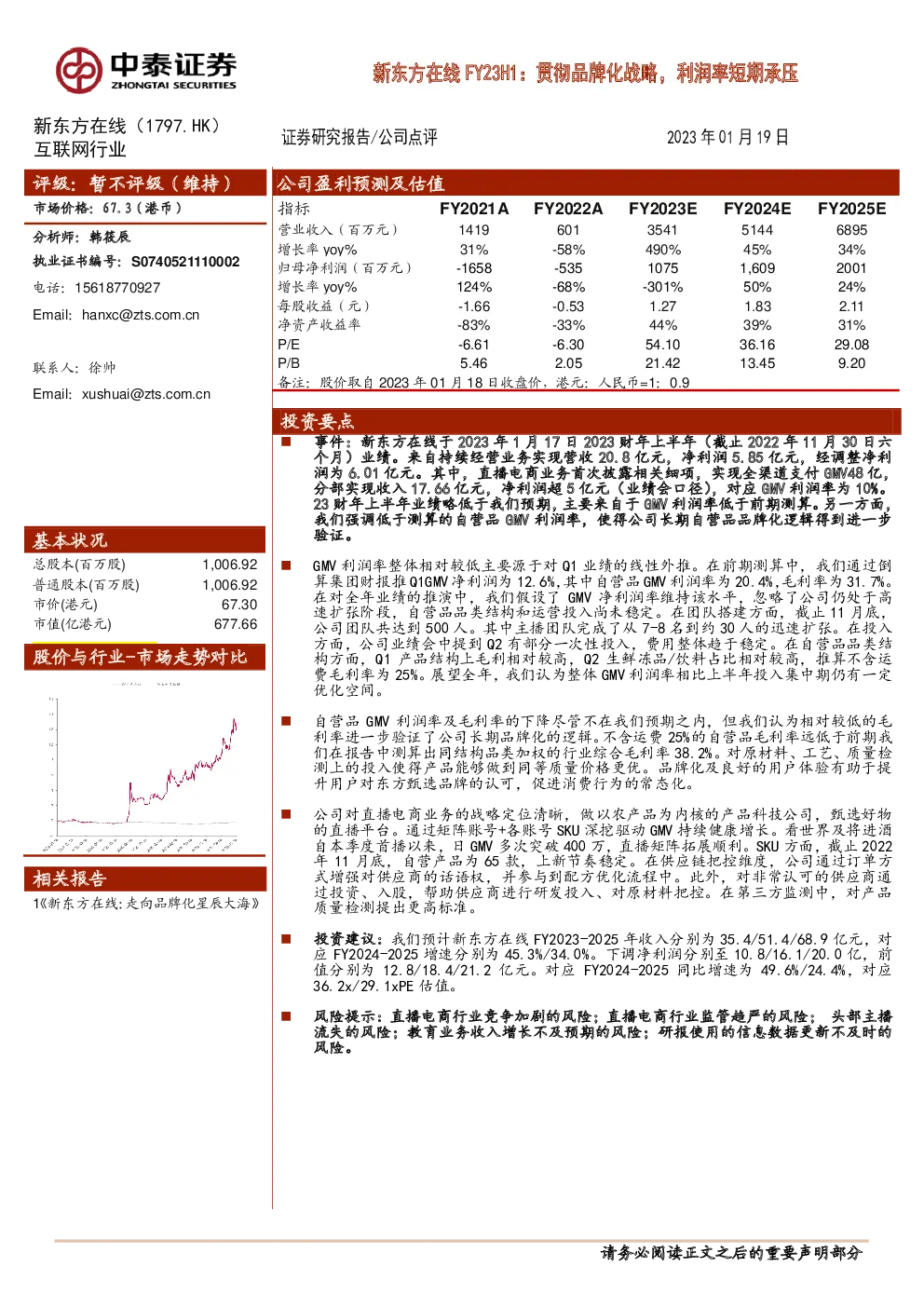Click the red bullet beside 投资建议 paragraph

click(286, 939)
